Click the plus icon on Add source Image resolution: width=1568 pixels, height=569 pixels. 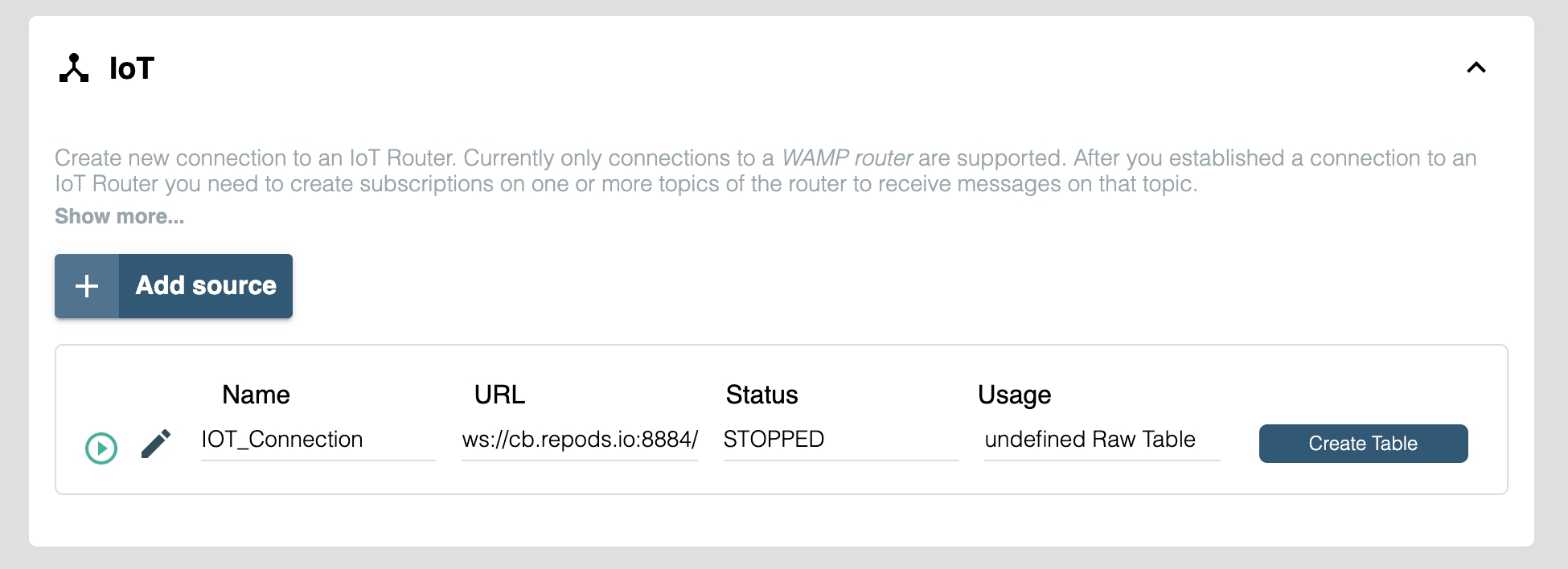87,286
